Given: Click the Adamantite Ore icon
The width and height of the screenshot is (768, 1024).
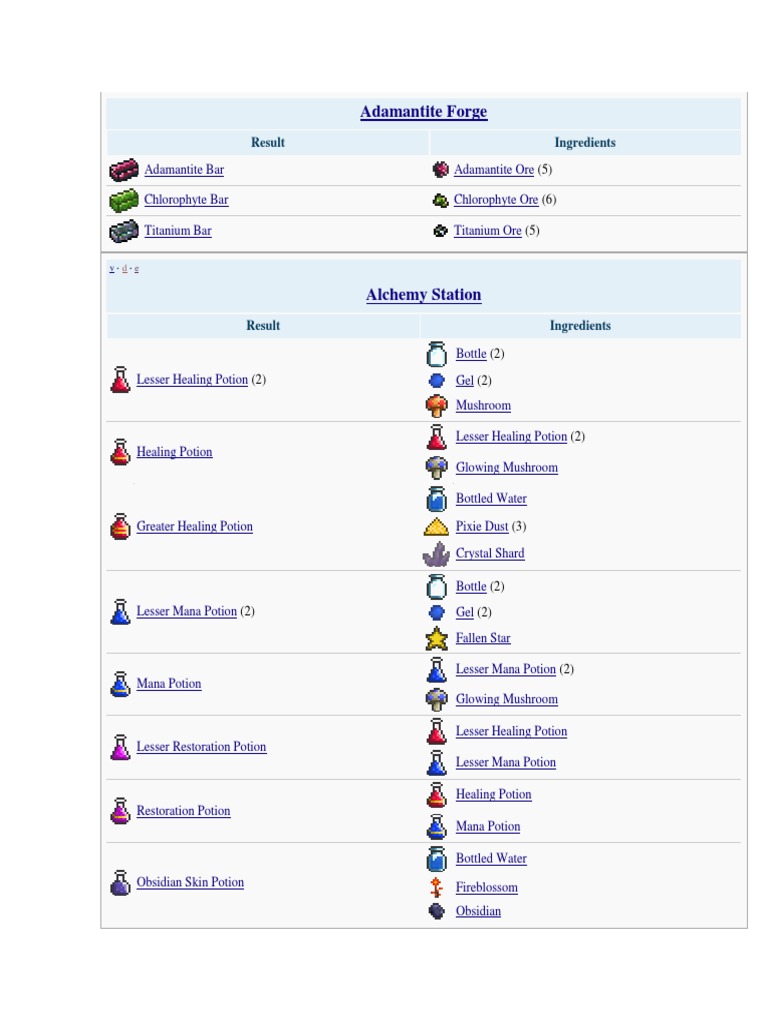Looking at the screenshot, I should click(x=441, y=170).
